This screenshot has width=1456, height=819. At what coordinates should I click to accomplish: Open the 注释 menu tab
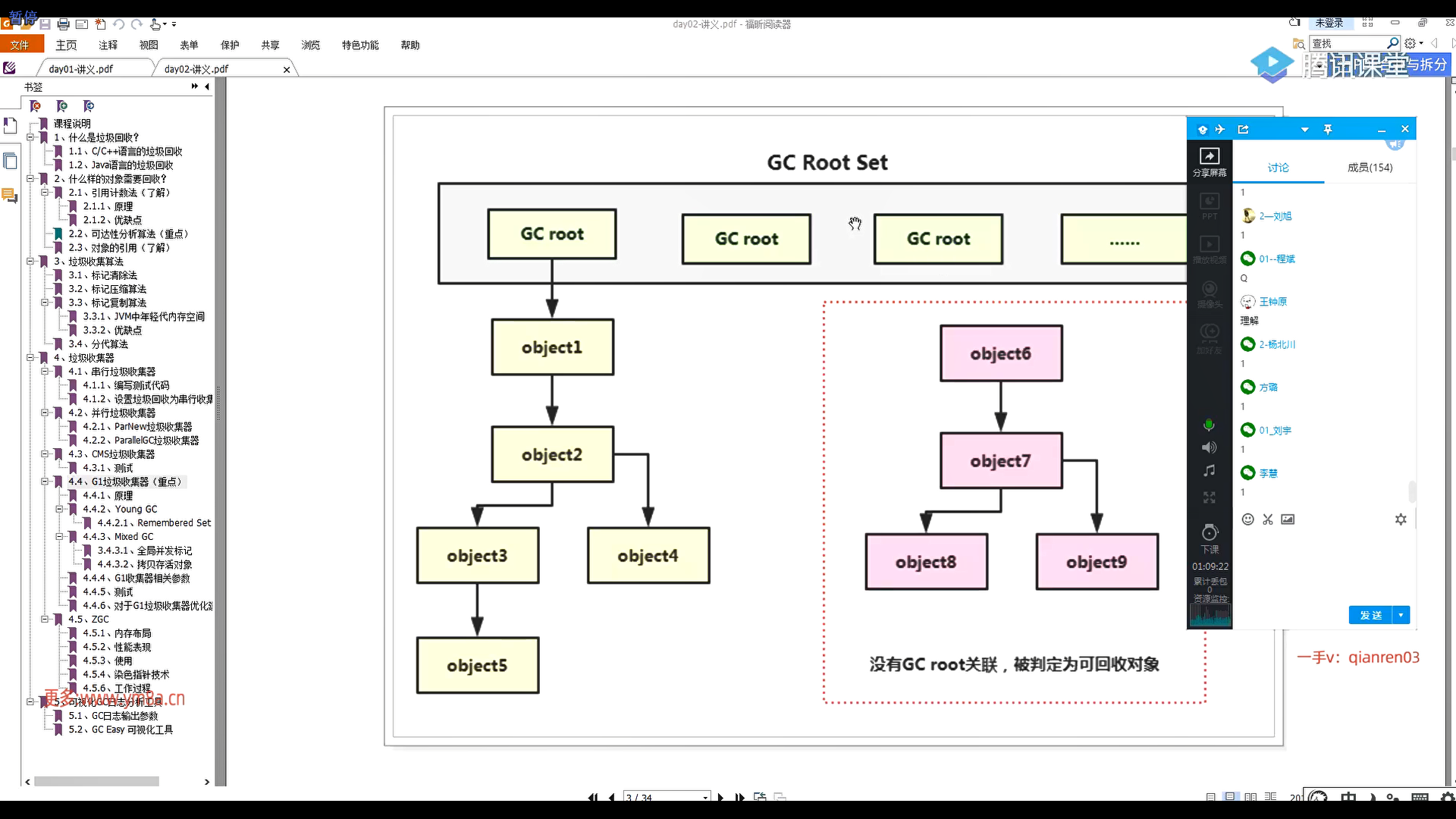[108, 45]
